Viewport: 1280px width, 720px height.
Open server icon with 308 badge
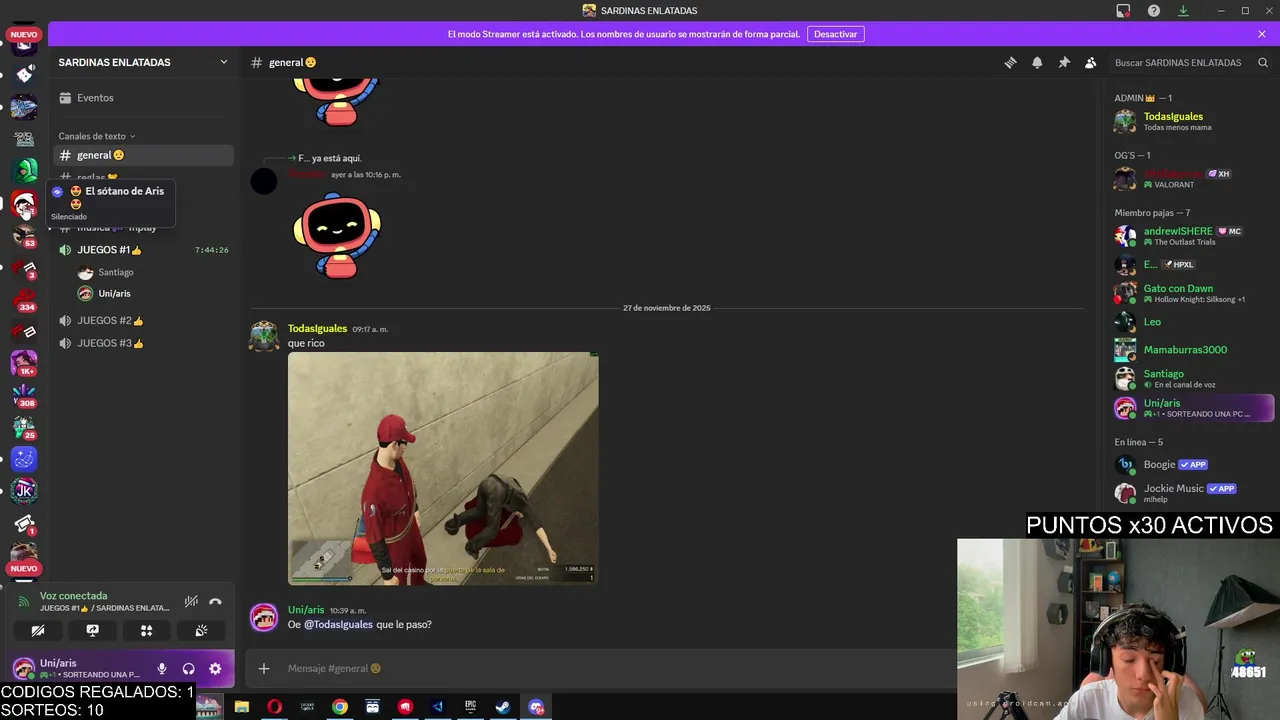24,395
